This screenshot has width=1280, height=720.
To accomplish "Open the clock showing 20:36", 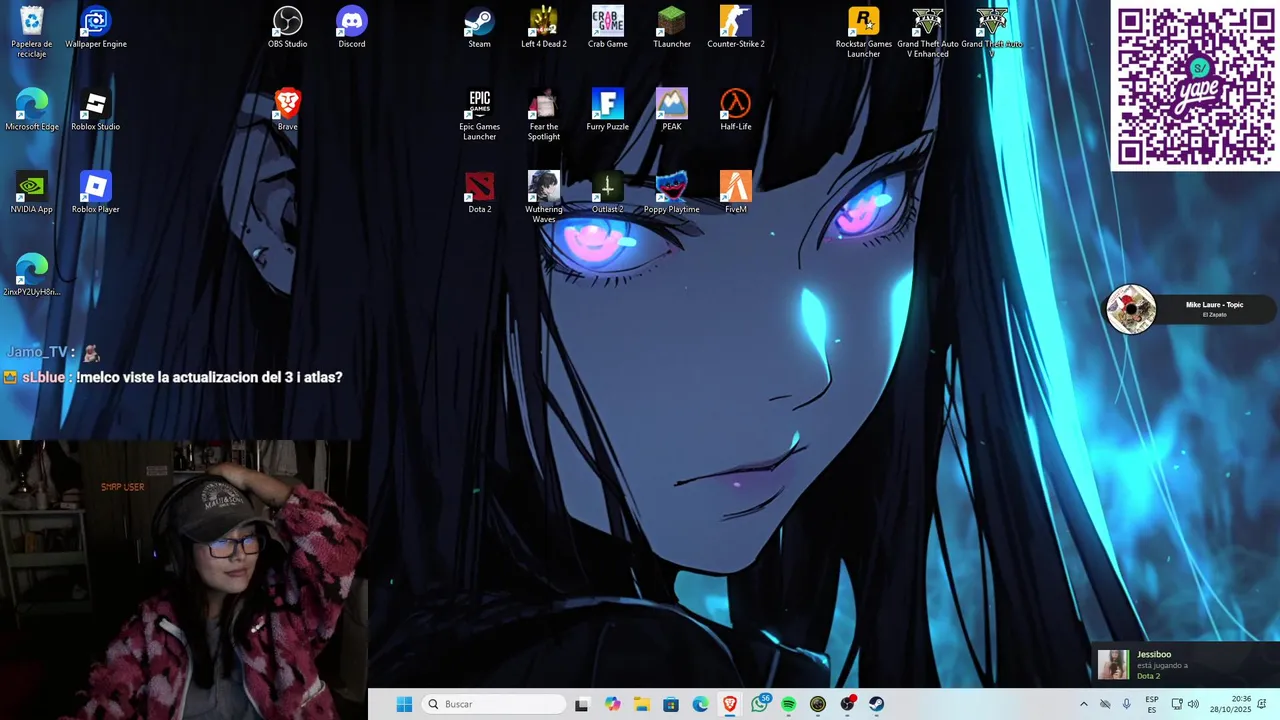I will pyautogui.click(x=1230, y=704).
